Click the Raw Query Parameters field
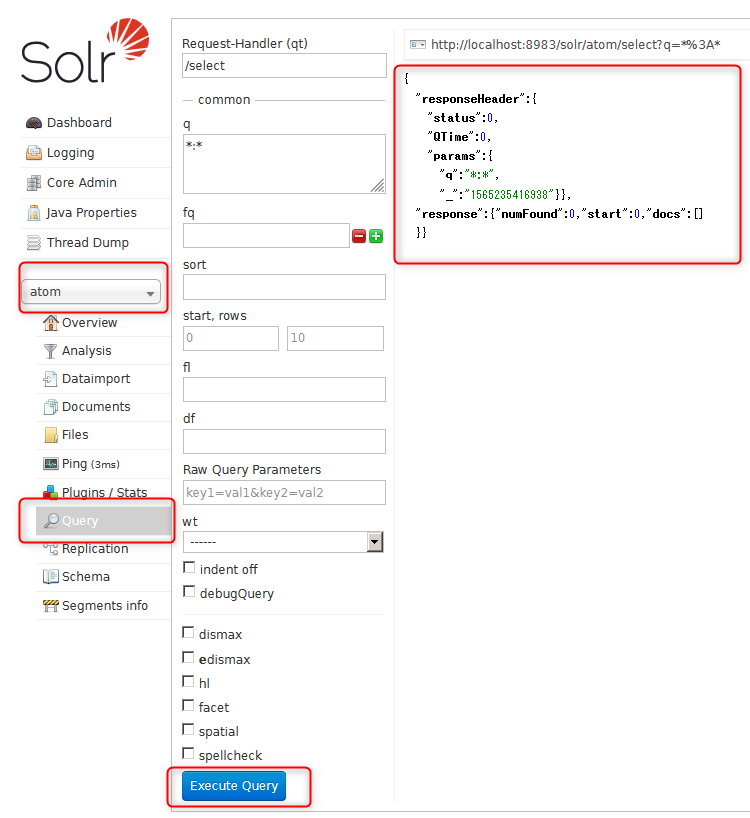The height and width of the screenshot is (818, 750). [x=284, y=492]
